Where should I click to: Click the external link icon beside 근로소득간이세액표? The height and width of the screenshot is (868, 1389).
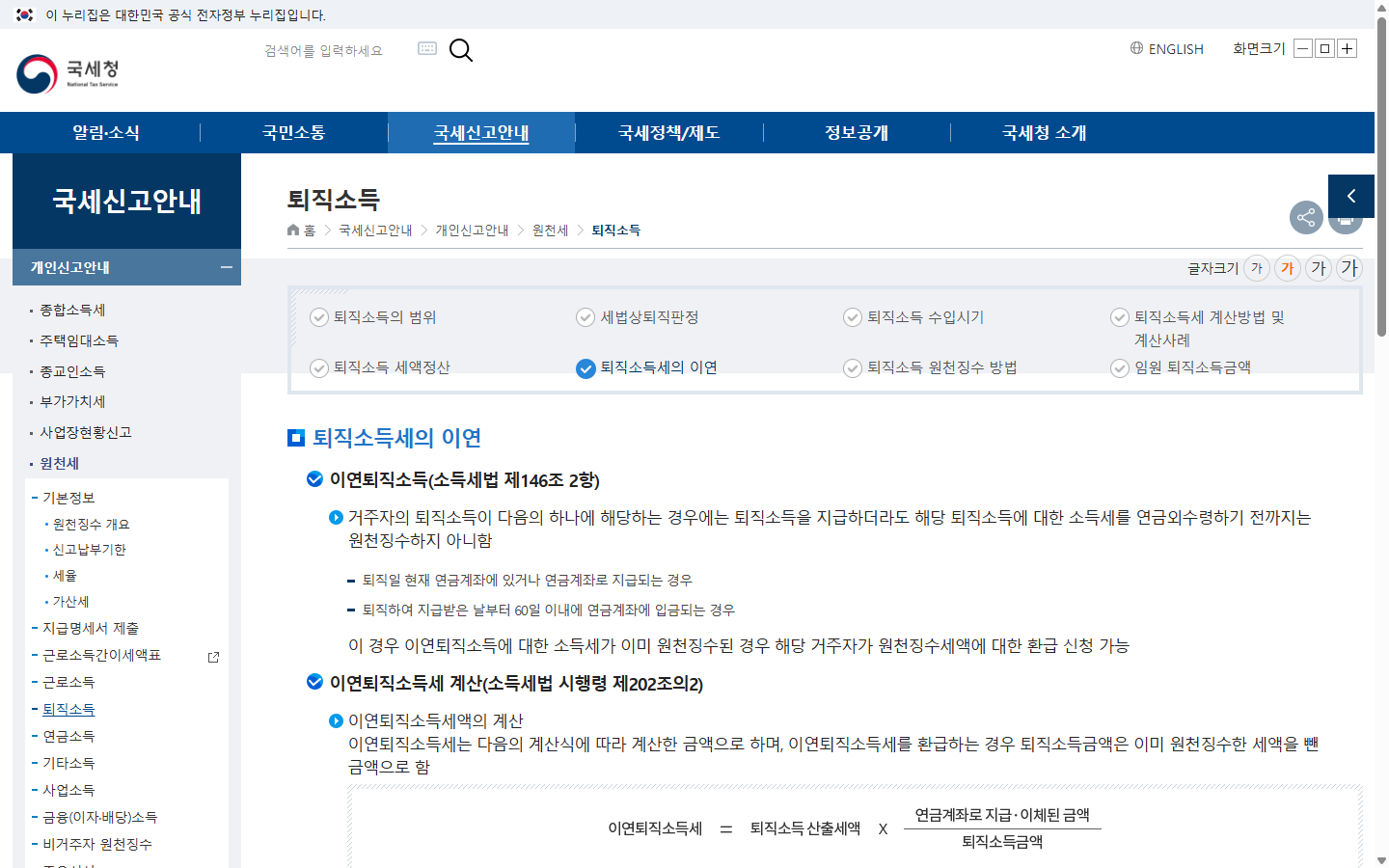coord(214,657)
